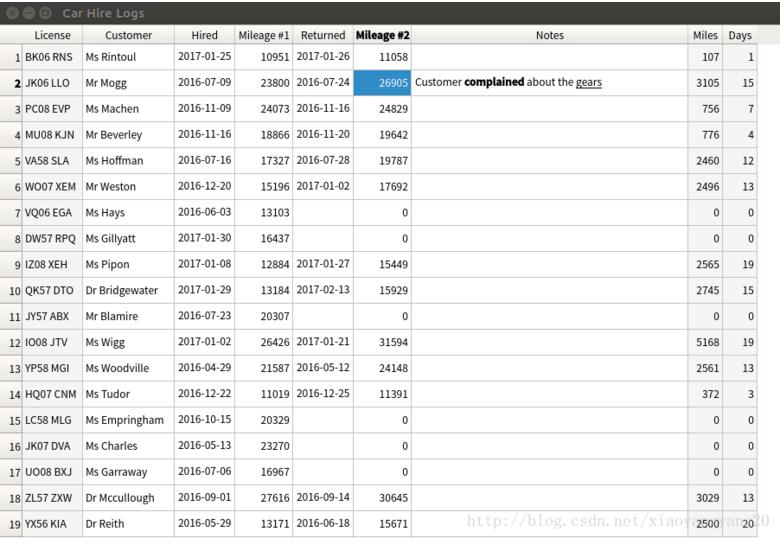Select customer cell Dr Mccullough
780x544 pixels.
click(128, 498)
